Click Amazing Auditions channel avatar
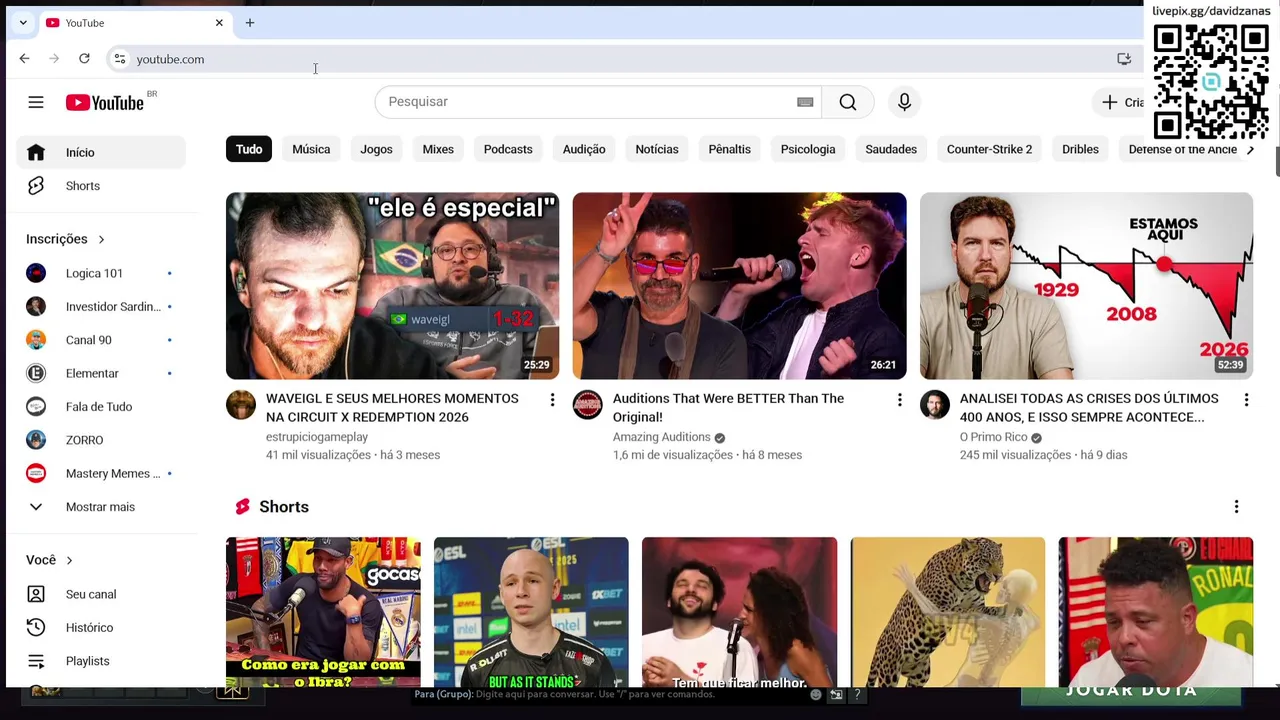The height and width of the screenshot is (720, 1280). pos(588,405)
